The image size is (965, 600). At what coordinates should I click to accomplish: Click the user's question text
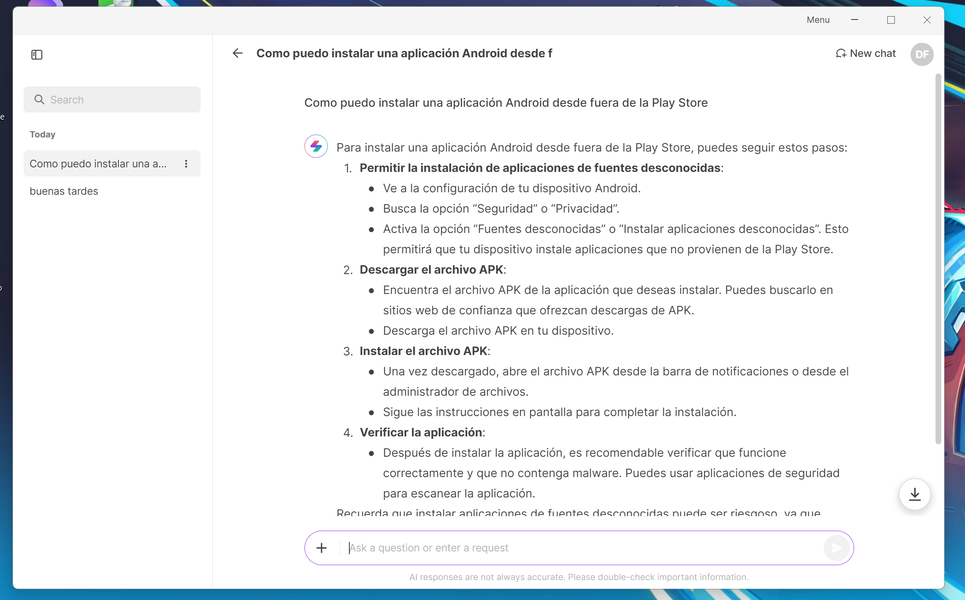[506, 103]
